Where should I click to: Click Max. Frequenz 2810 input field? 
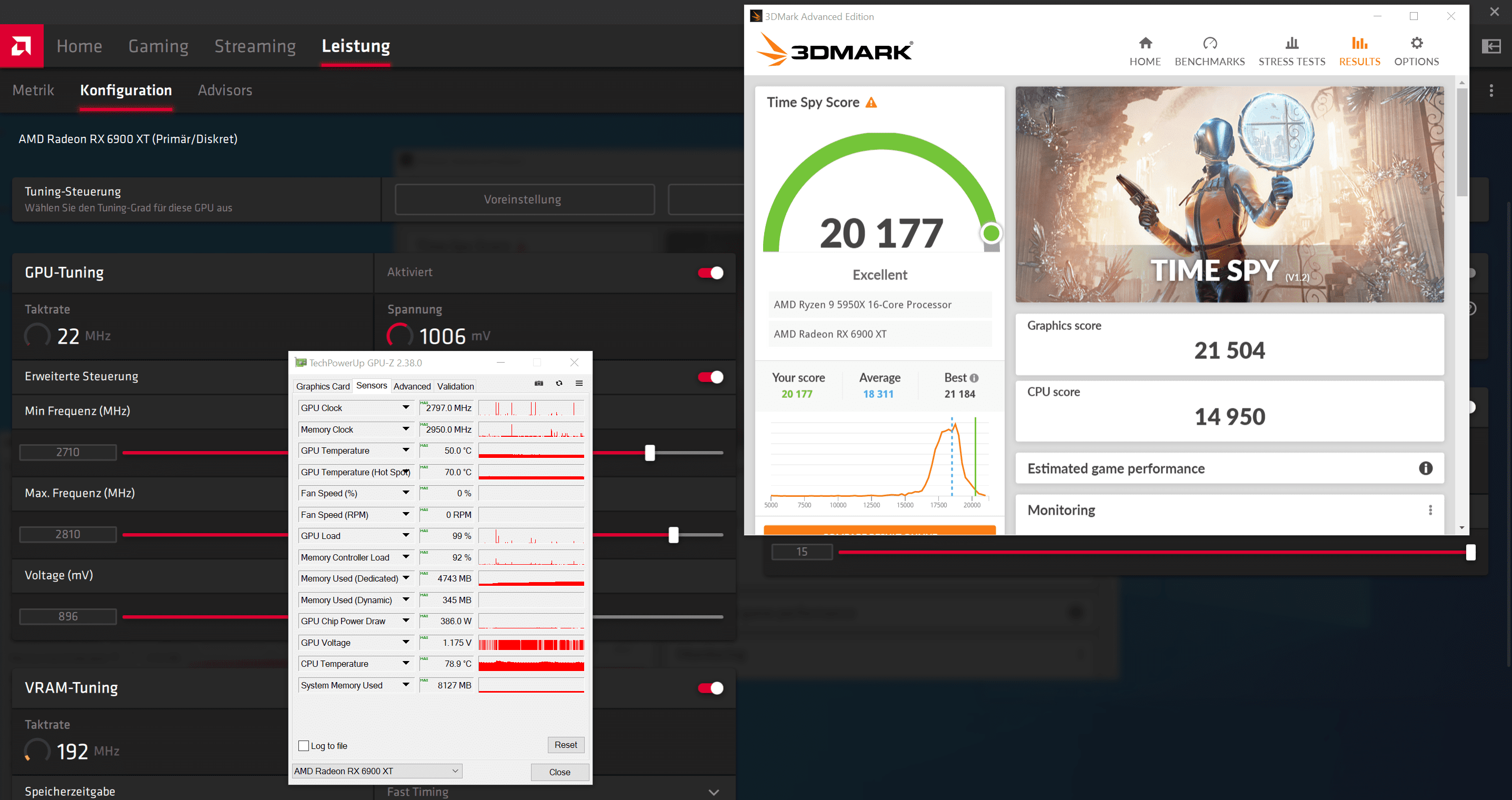pyautogui.click(x=68, y=534)
